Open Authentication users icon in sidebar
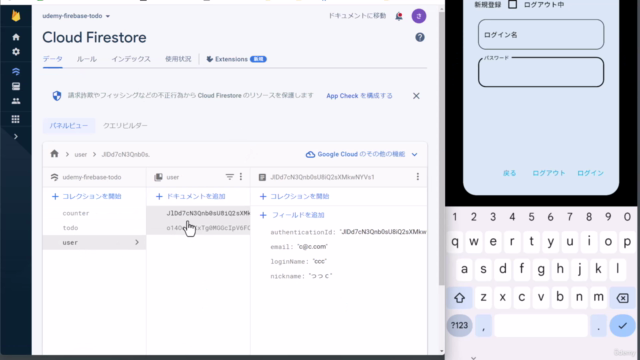This screenshot has height=360, width=640. (16, 101)
